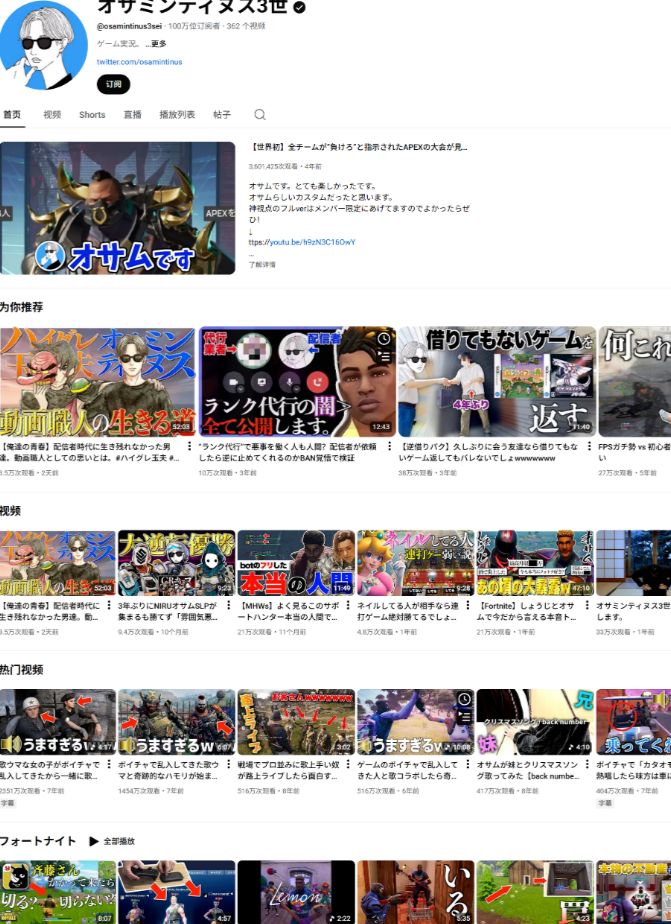This screenshot has height=924, width=671.
Task: Open options menu for 歌ウマな女の子 video
Action: [x=109, y=764]
